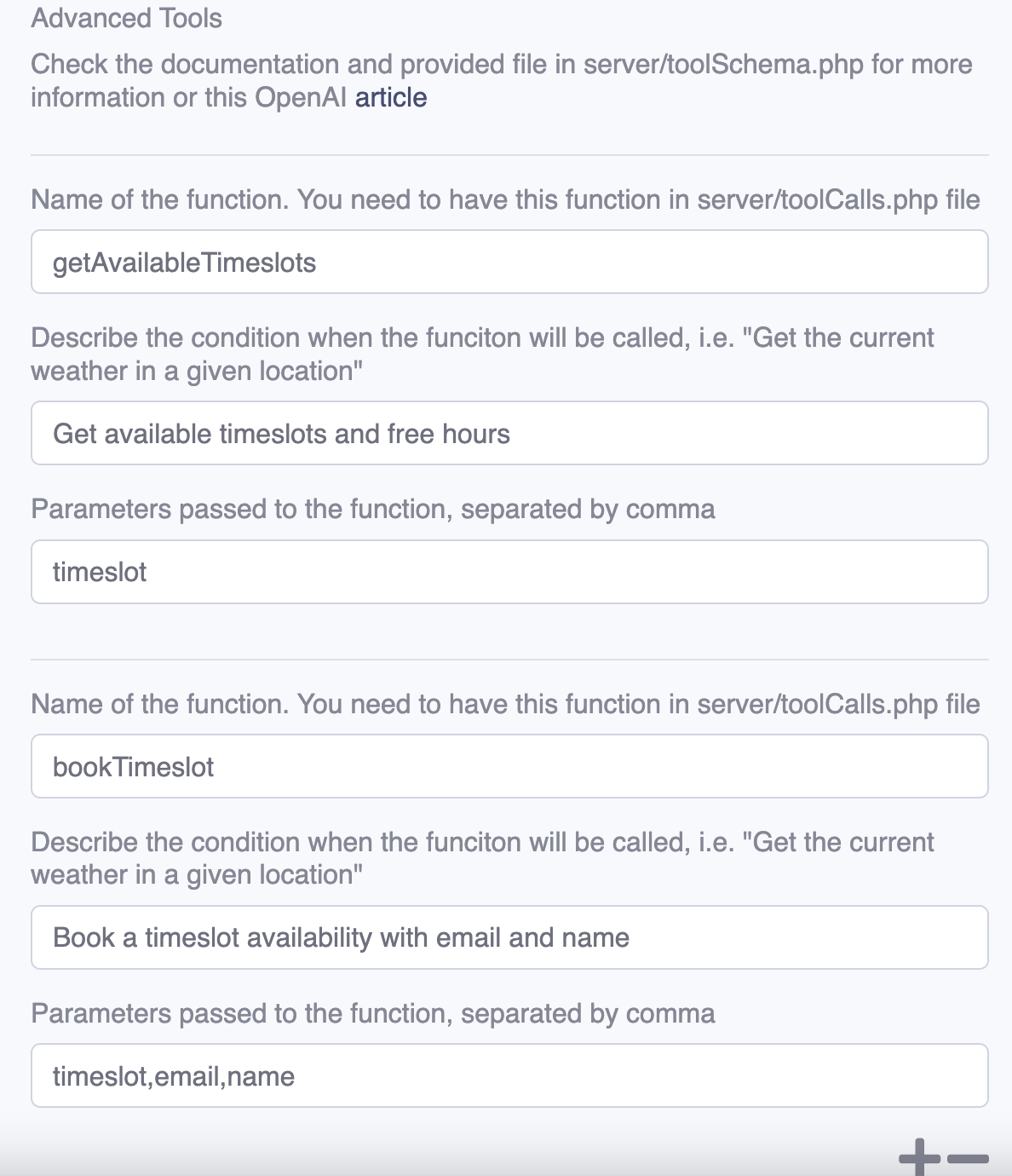Click the plus icon to add a function

(x=919, y=1158)
